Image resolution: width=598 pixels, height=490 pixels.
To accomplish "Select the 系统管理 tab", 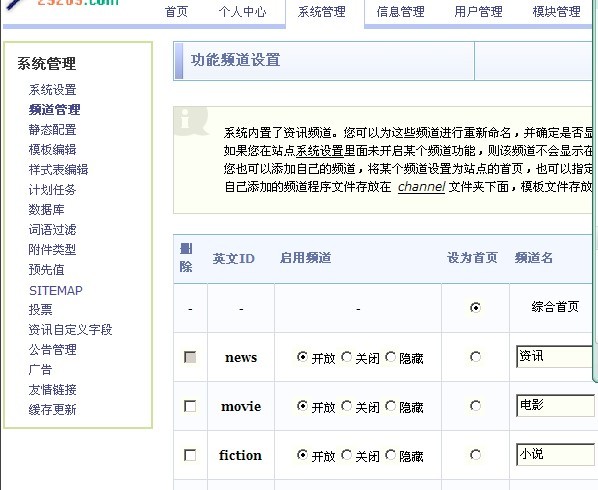I will pos(322,11).
